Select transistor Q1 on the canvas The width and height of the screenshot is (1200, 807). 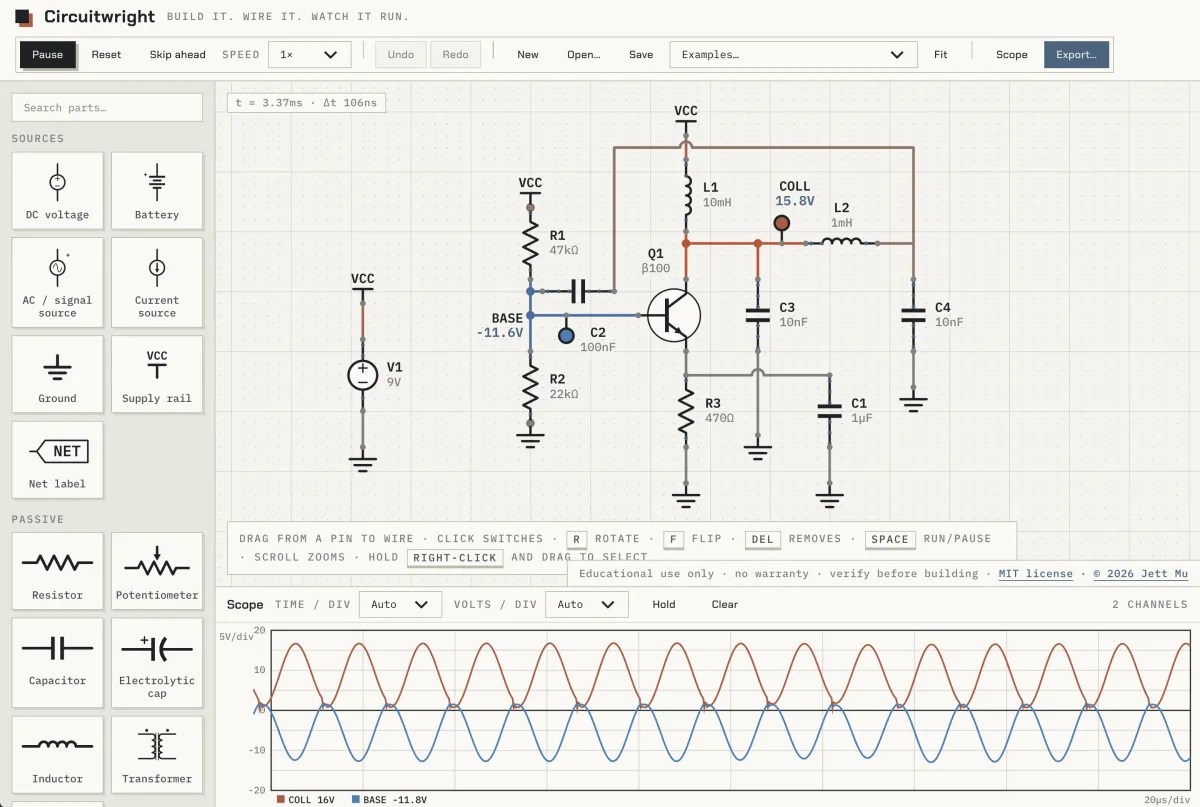pyautogui.click(x=672, y=315)
